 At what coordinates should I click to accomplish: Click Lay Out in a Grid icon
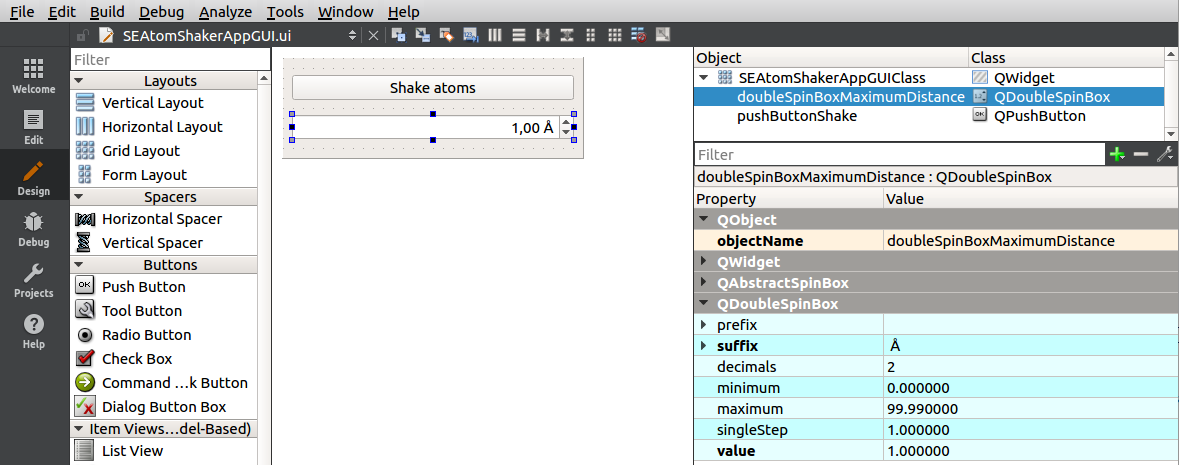pos(615,35)
